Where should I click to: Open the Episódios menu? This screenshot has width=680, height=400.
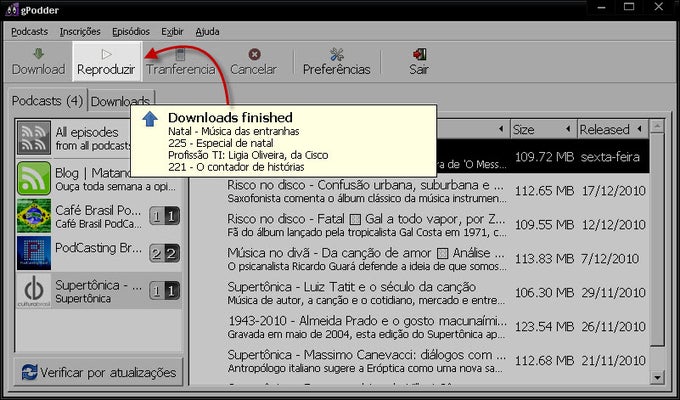tap(131, 32)
